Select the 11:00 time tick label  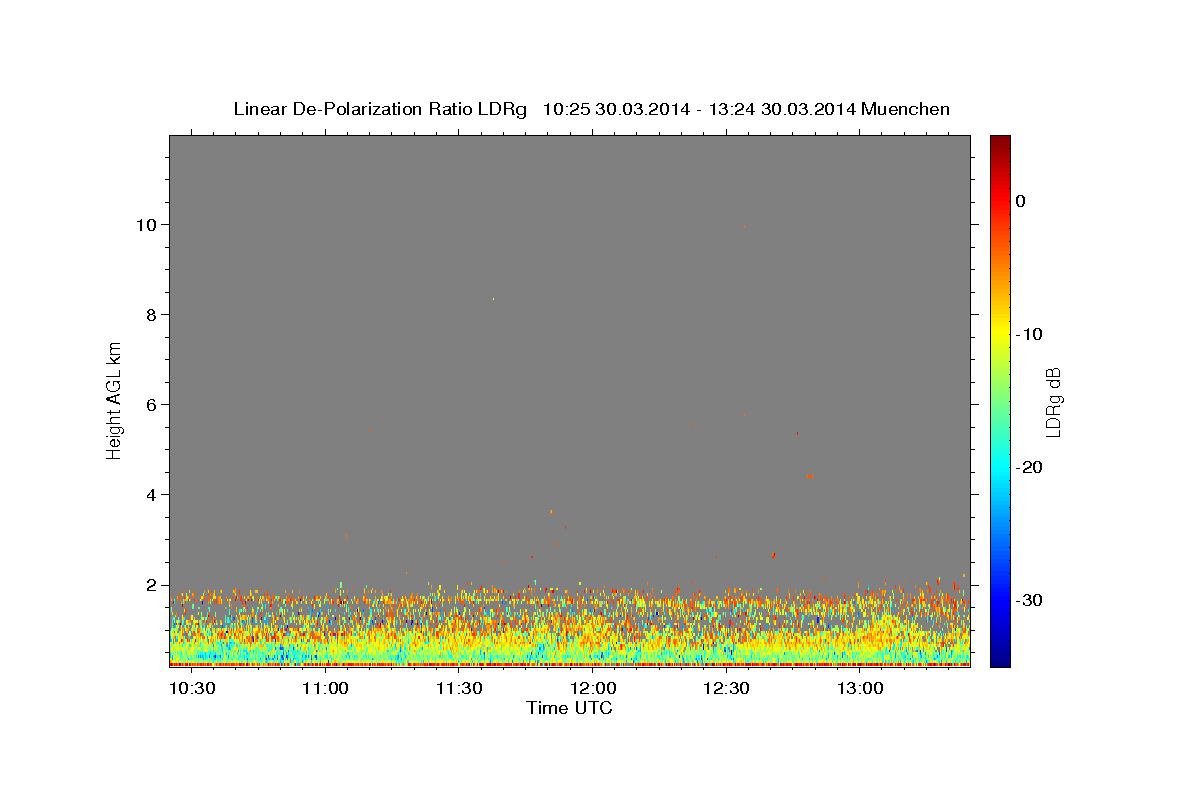[325, 689]
